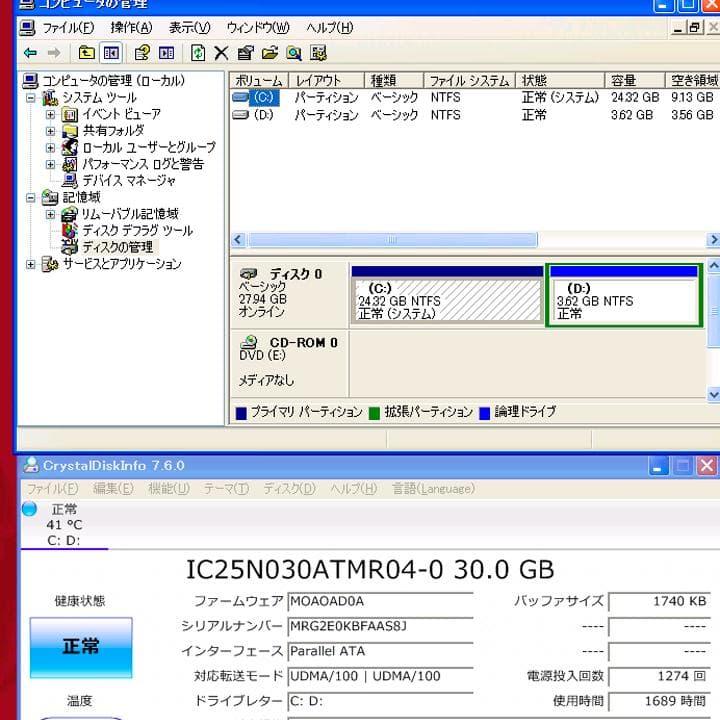Screen dimensions: 720x720
Task: Expand the パフォーマンス ログと警告 node
Action: click(x=51, y=164)
